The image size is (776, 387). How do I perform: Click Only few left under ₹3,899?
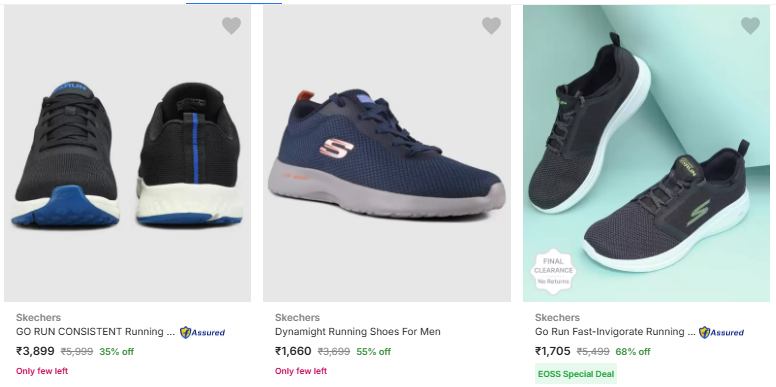click(42, 371)
